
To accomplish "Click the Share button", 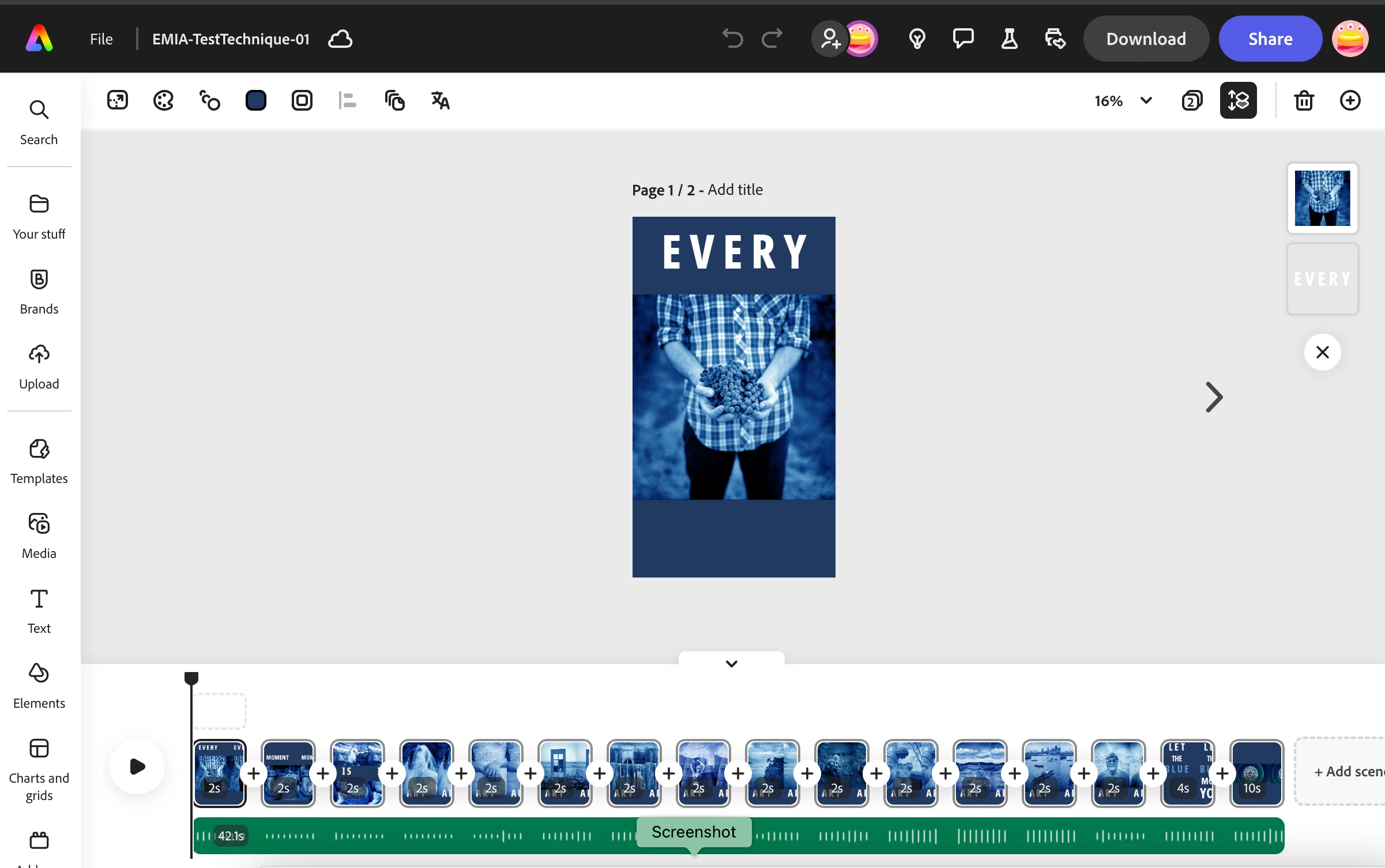I will click(x=1270, y=39).
